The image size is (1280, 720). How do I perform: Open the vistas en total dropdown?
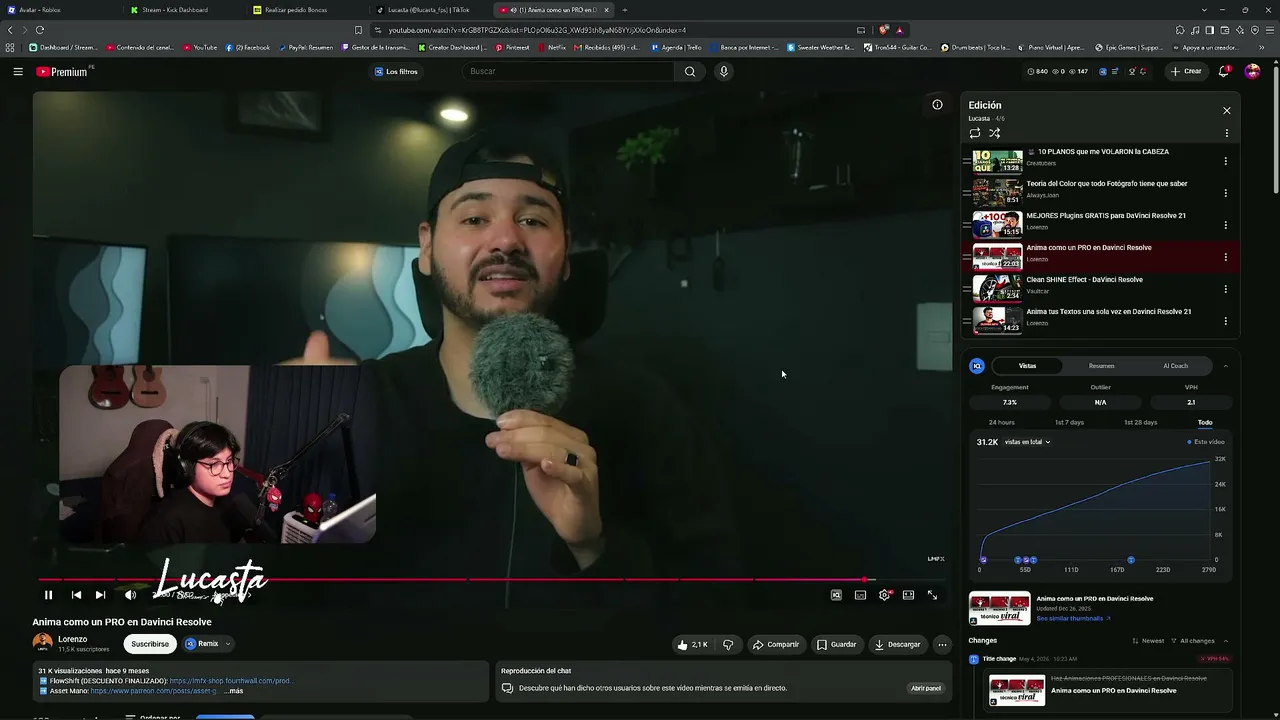[1028, 442]
